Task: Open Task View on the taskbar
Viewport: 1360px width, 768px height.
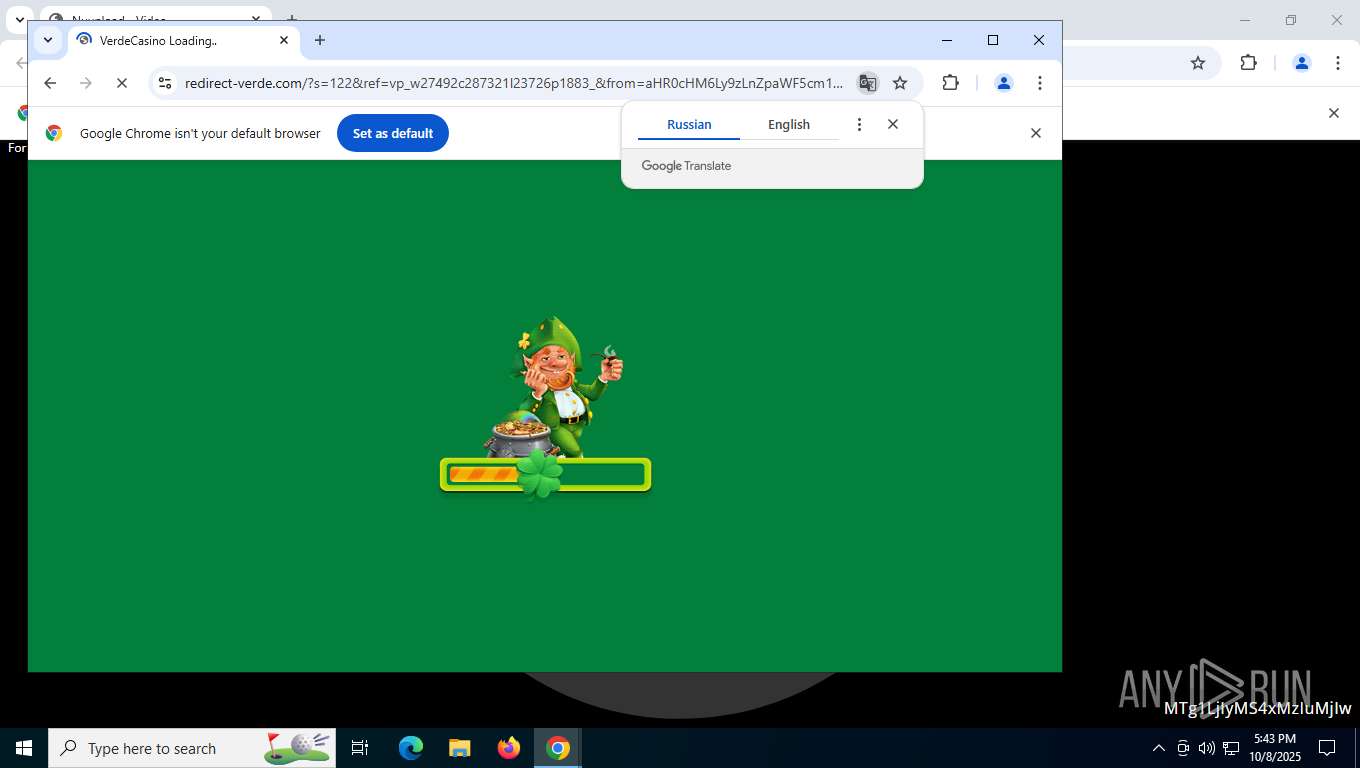Action: (360, 748)
